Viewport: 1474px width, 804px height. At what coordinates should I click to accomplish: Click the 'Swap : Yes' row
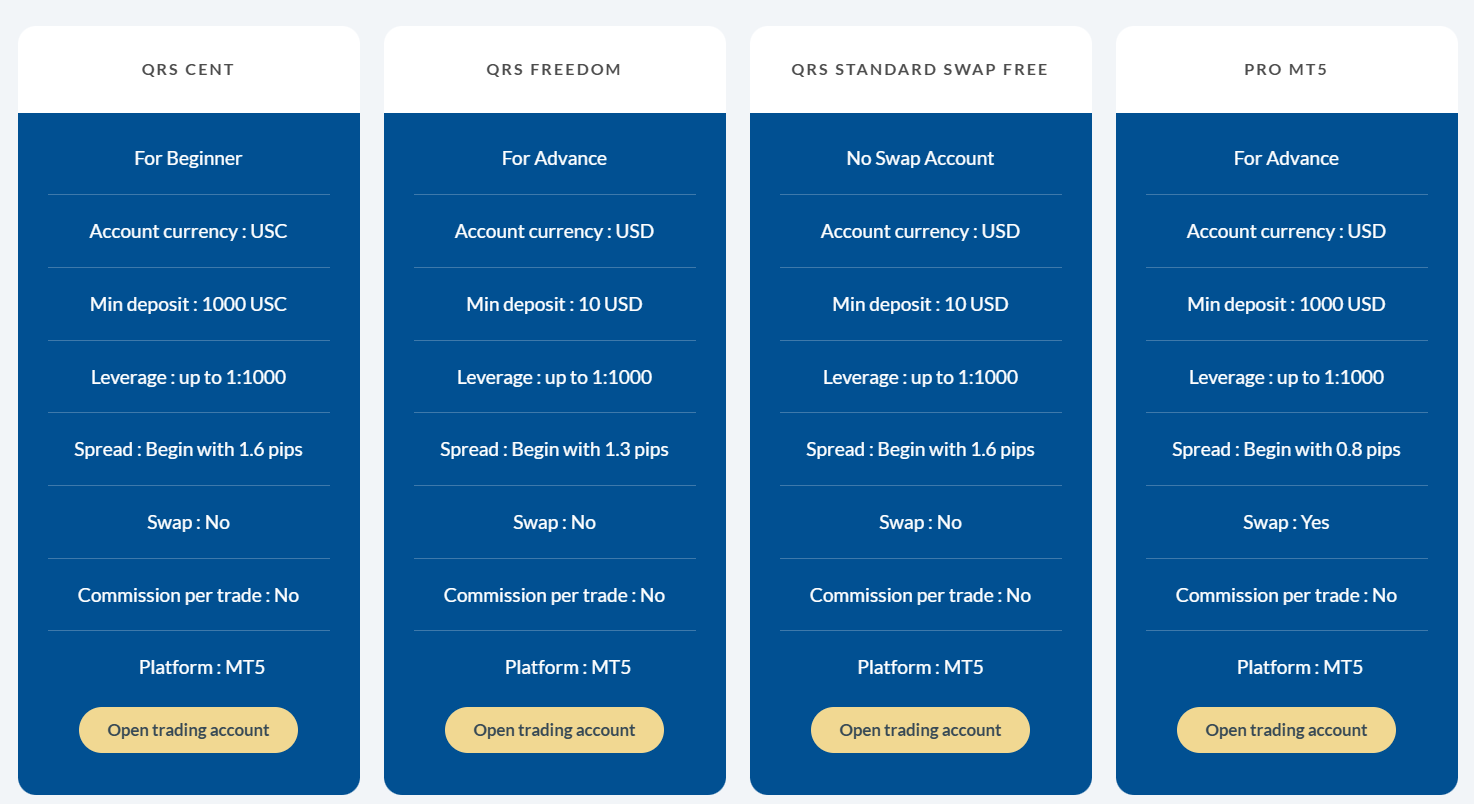tap(1286, 522)
